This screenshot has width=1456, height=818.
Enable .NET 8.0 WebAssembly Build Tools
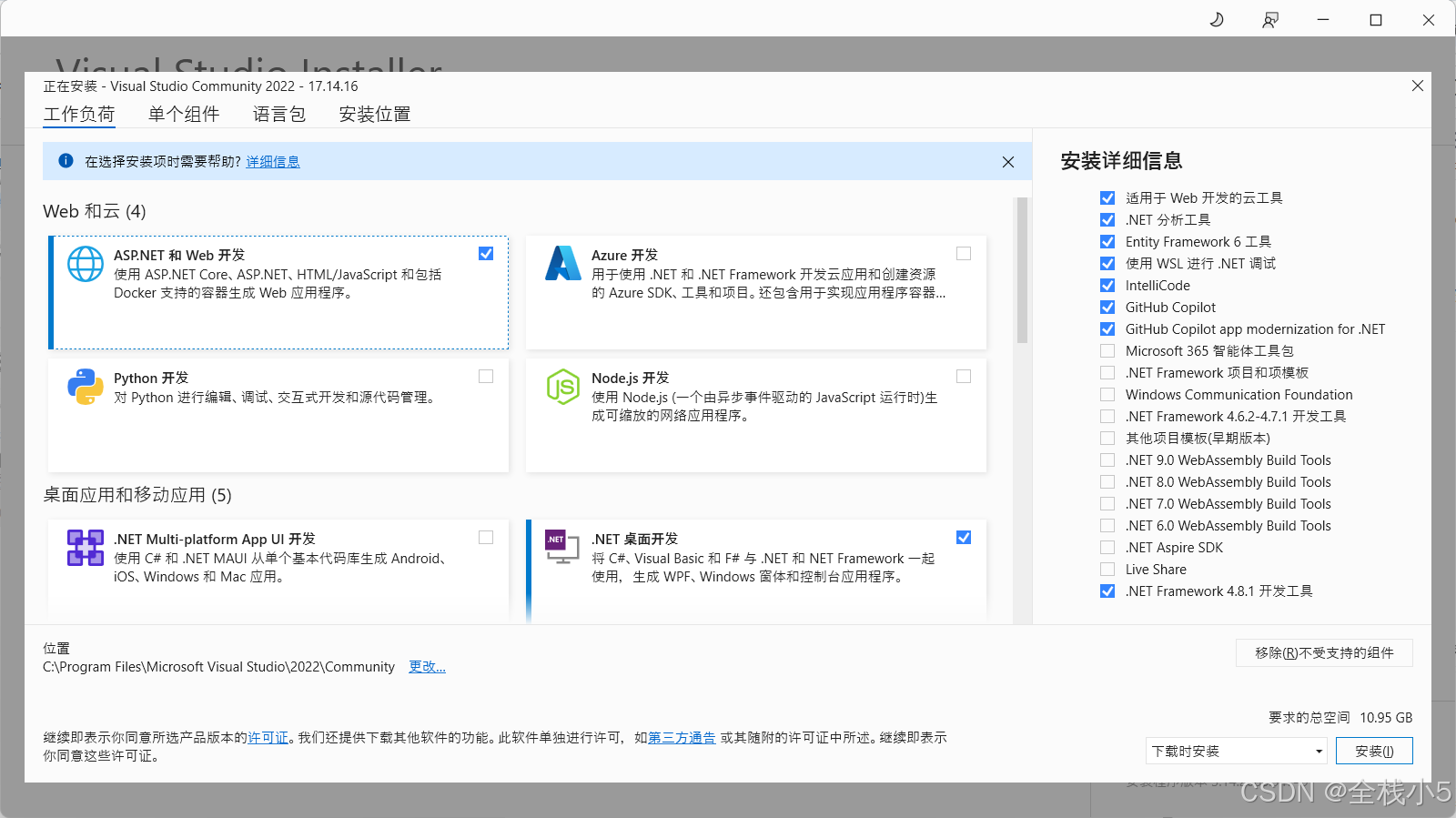pos(1107,481)
